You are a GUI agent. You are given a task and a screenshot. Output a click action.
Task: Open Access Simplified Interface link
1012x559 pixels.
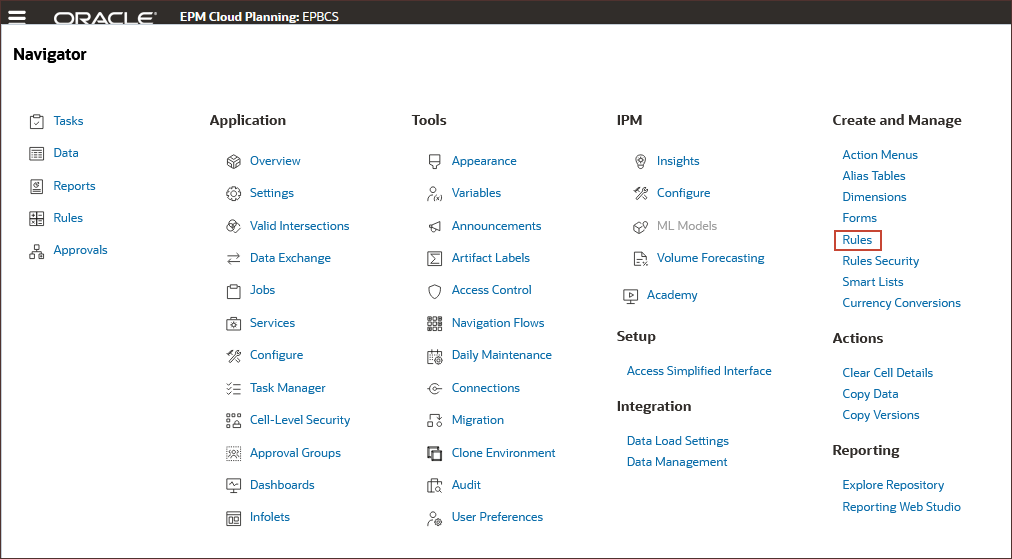[x=699, y=371]
